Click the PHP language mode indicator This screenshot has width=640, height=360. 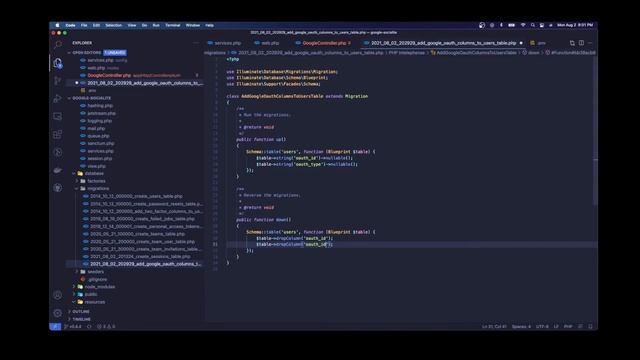568,327
